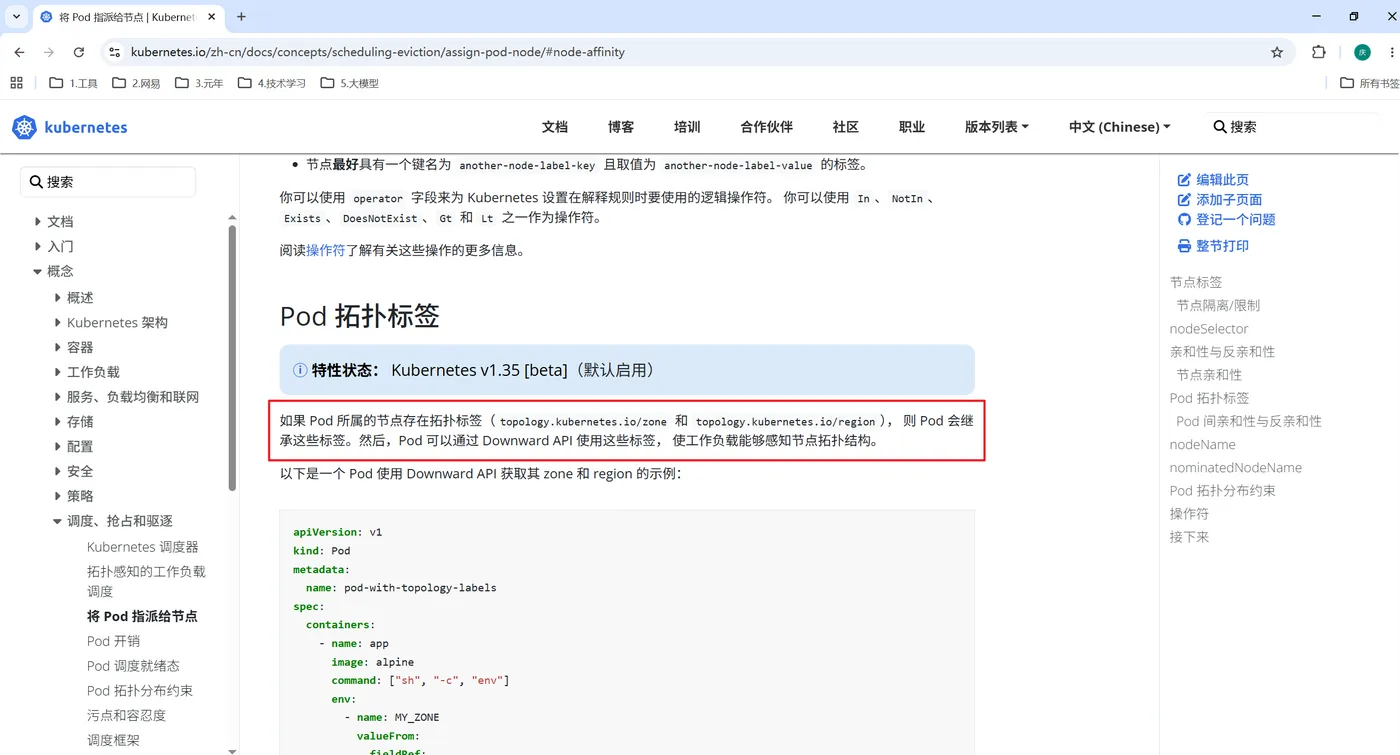The image size is (1400, 755).
Task: Open 拓扑感知的工作负载调度 sidebar page
Action: click(x=146, y=582)
